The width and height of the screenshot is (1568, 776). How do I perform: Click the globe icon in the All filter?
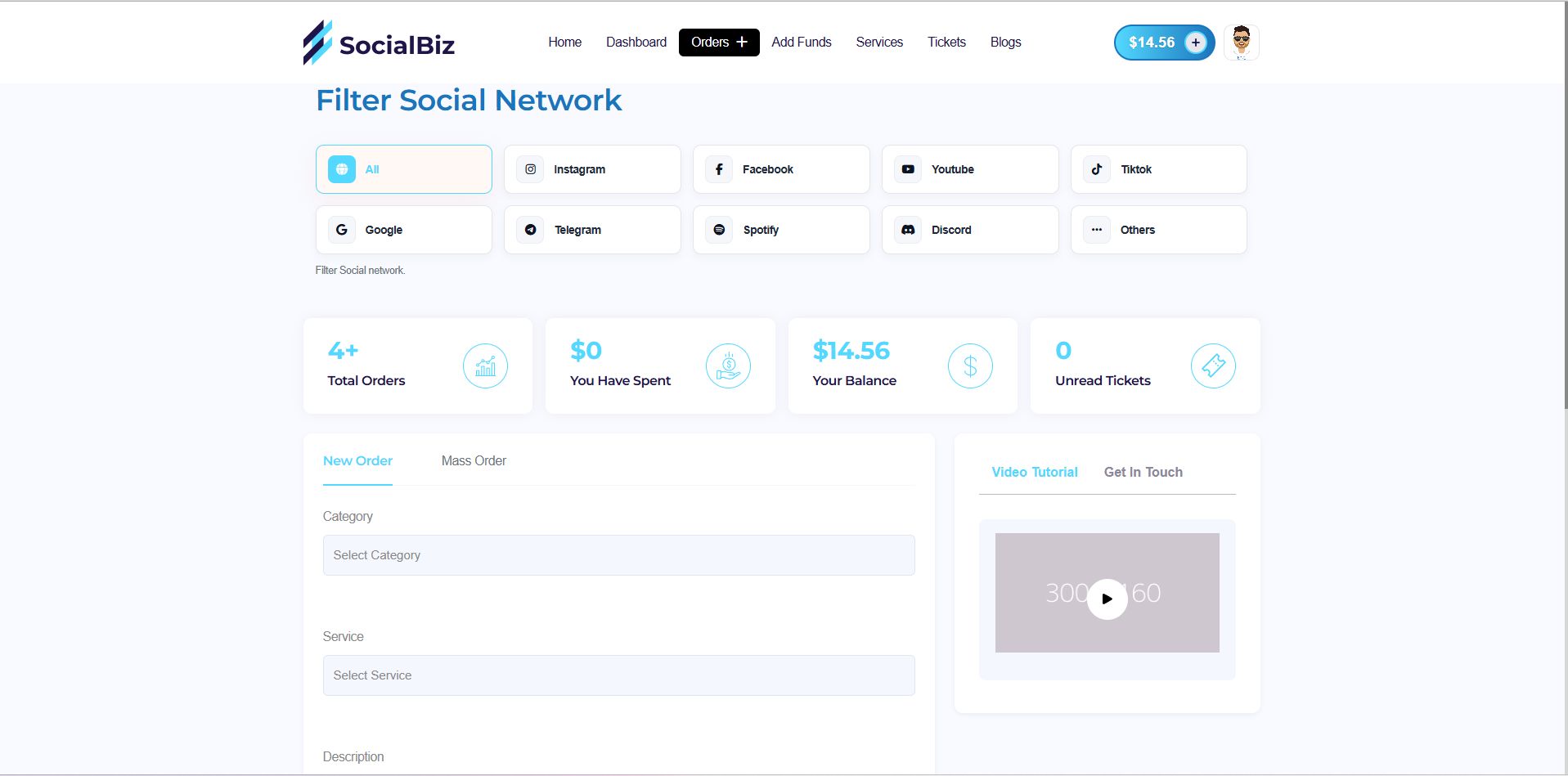click(342, 169)
